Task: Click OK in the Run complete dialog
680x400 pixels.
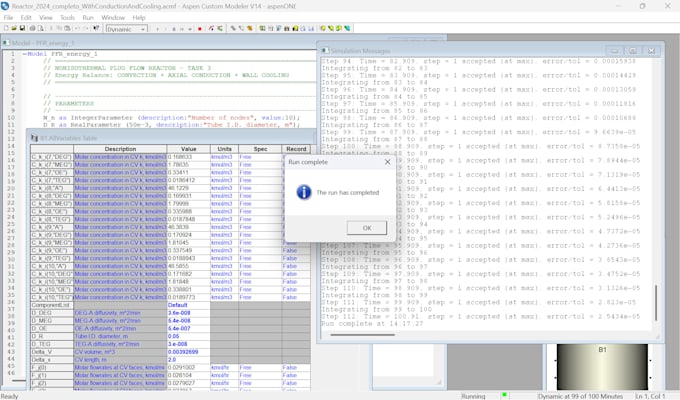Action: click(x=367, y=228)
